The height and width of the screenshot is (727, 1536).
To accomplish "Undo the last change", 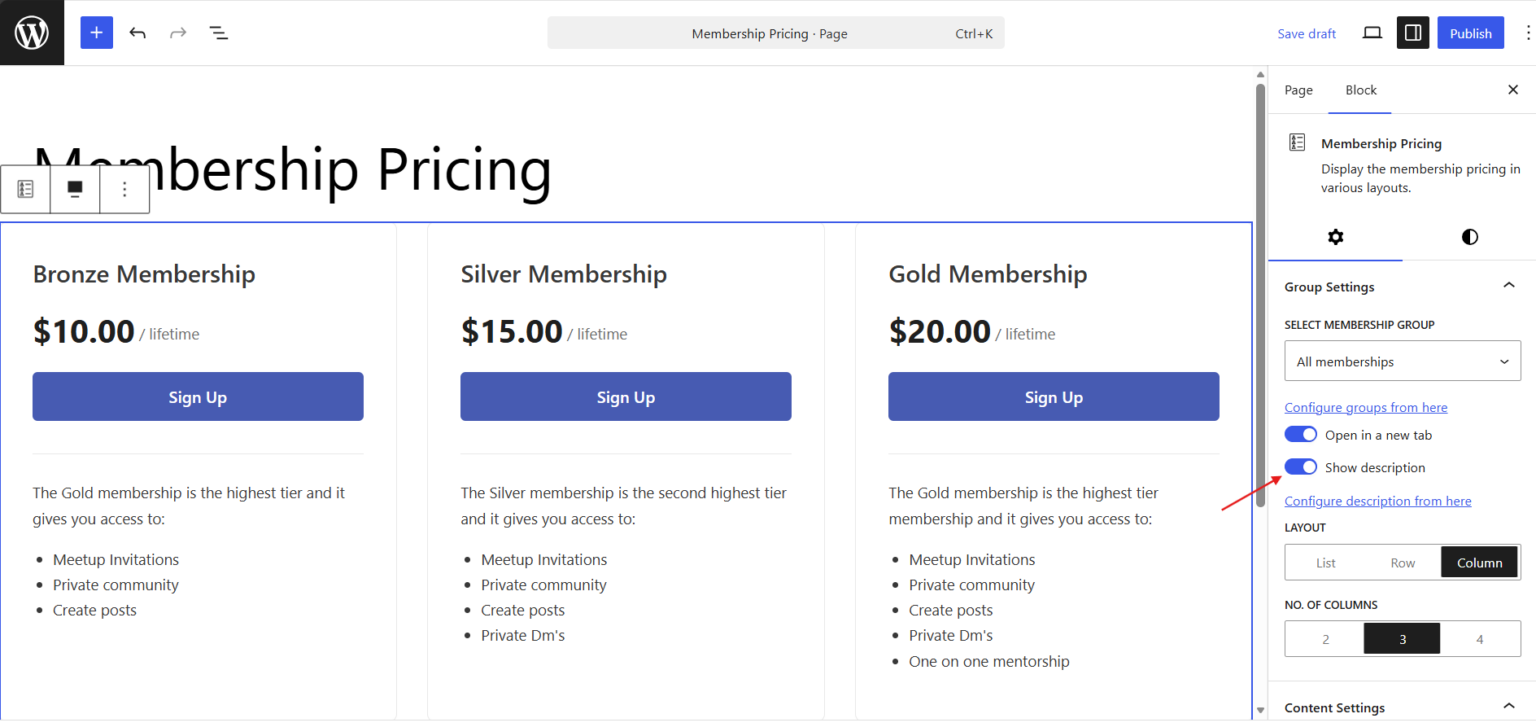I will tap(138, 33).
